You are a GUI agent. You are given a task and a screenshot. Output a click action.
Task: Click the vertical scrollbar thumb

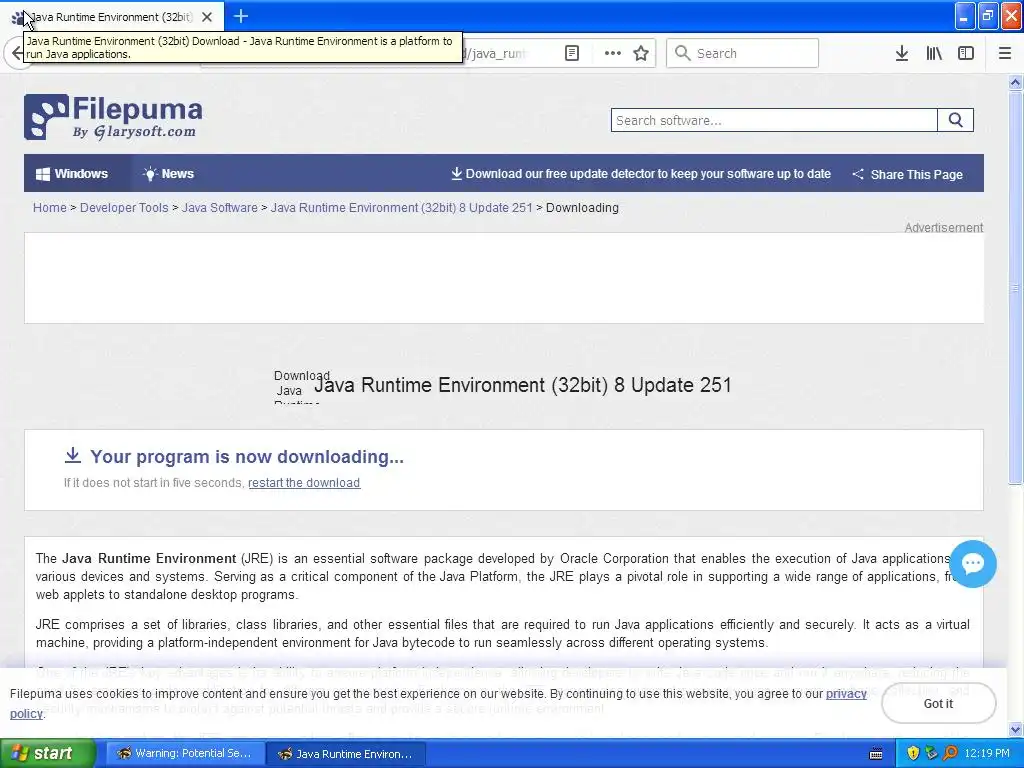(1015, 287)
